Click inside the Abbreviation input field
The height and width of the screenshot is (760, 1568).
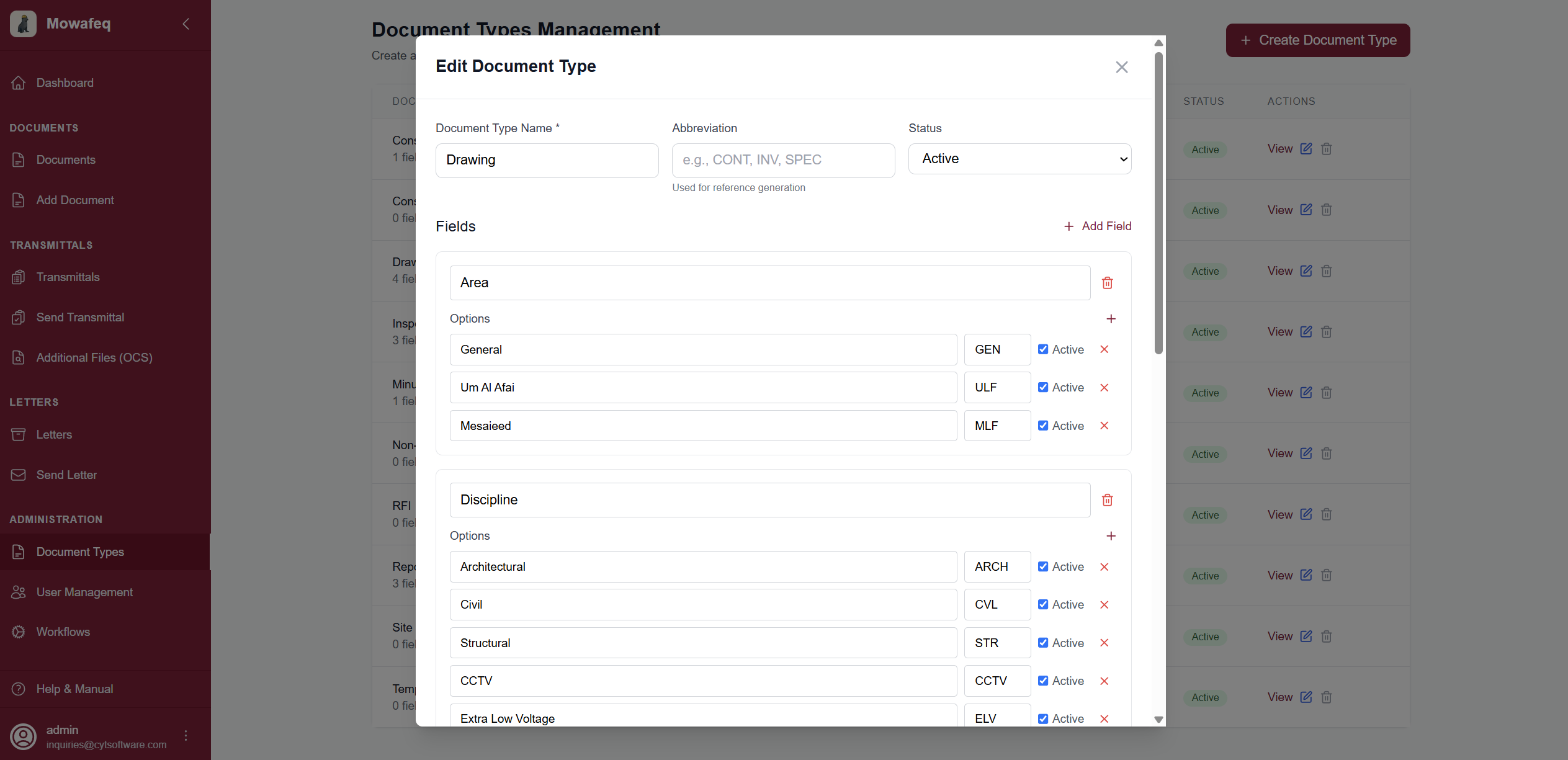pyautogui.click(x=782, y=160)
